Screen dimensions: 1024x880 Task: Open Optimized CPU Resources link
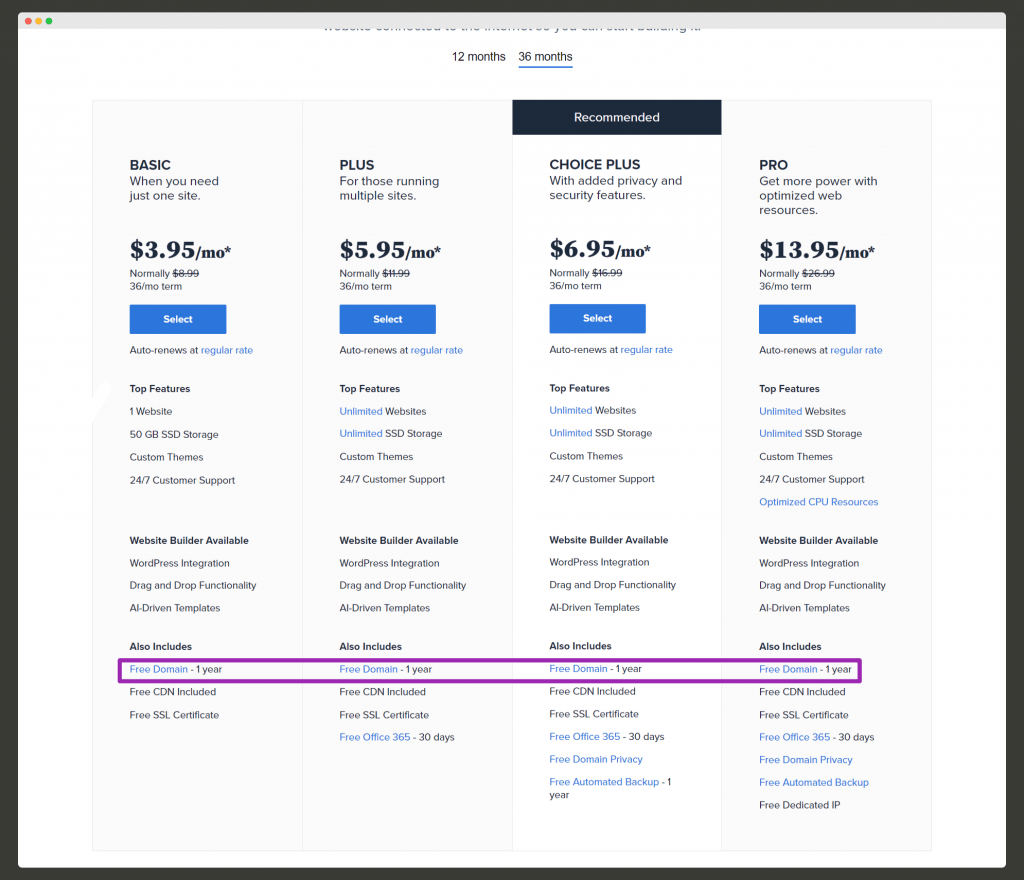tap(818, 503)
